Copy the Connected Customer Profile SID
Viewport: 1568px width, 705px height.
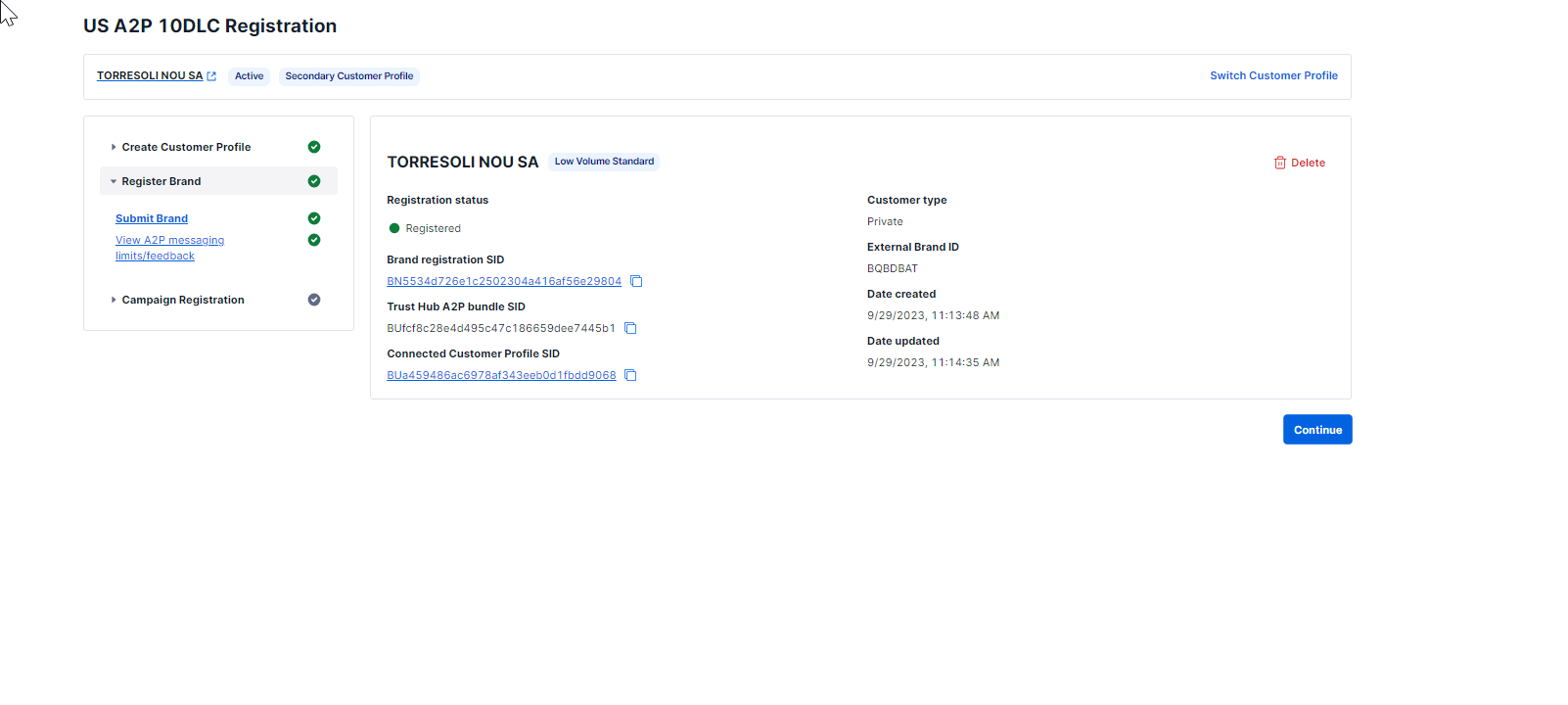630,376
